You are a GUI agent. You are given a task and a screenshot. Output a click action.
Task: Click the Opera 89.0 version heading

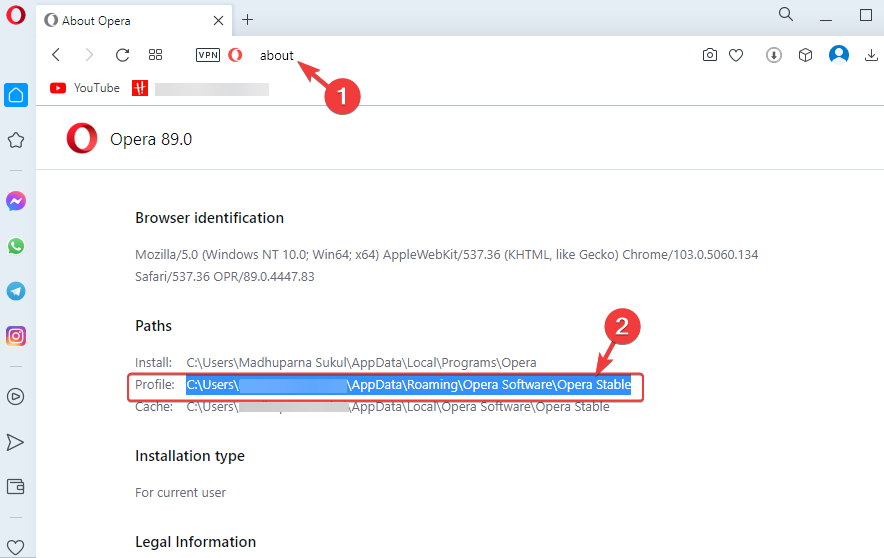click(151, 139)
